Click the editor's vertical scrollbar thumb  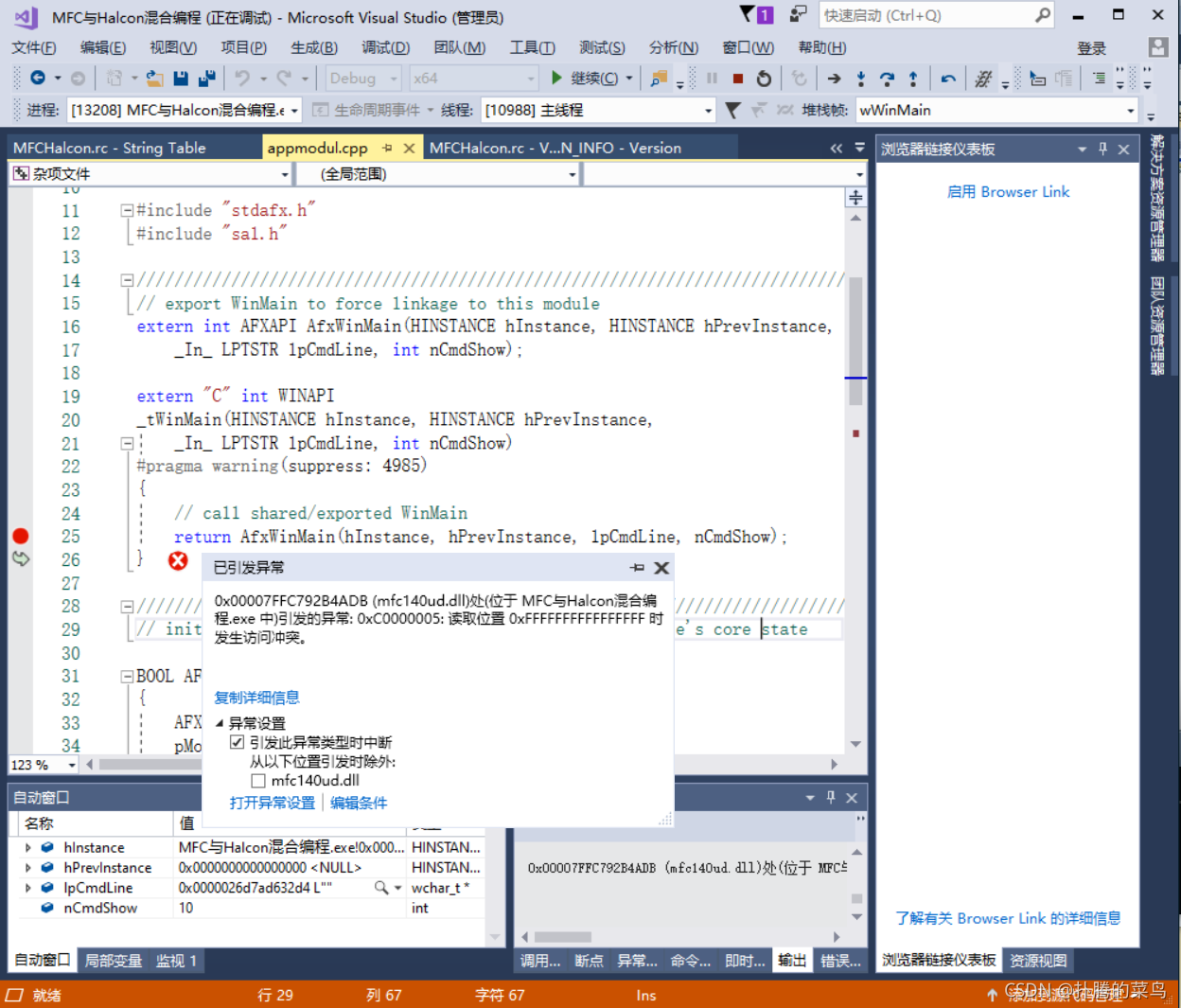855,341
